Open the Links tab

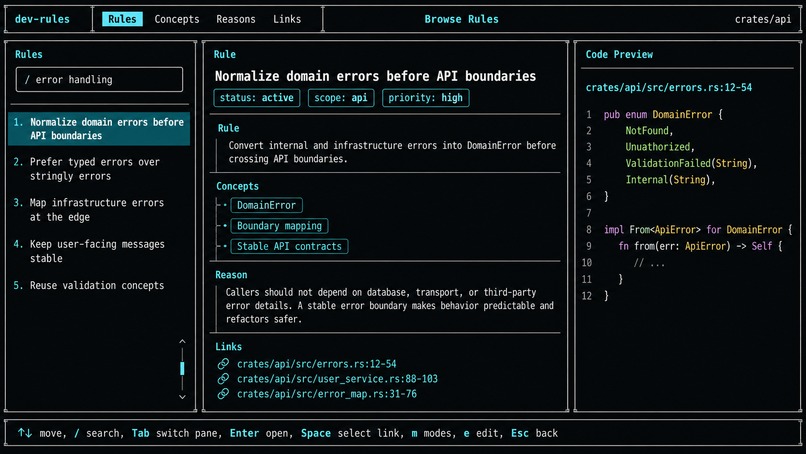click(x=287, y=19)
